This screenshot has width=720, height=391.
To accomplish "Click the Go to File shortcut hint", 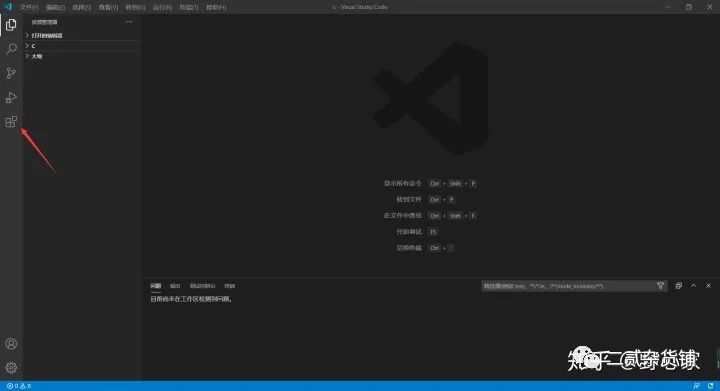I will click(425, 200).
